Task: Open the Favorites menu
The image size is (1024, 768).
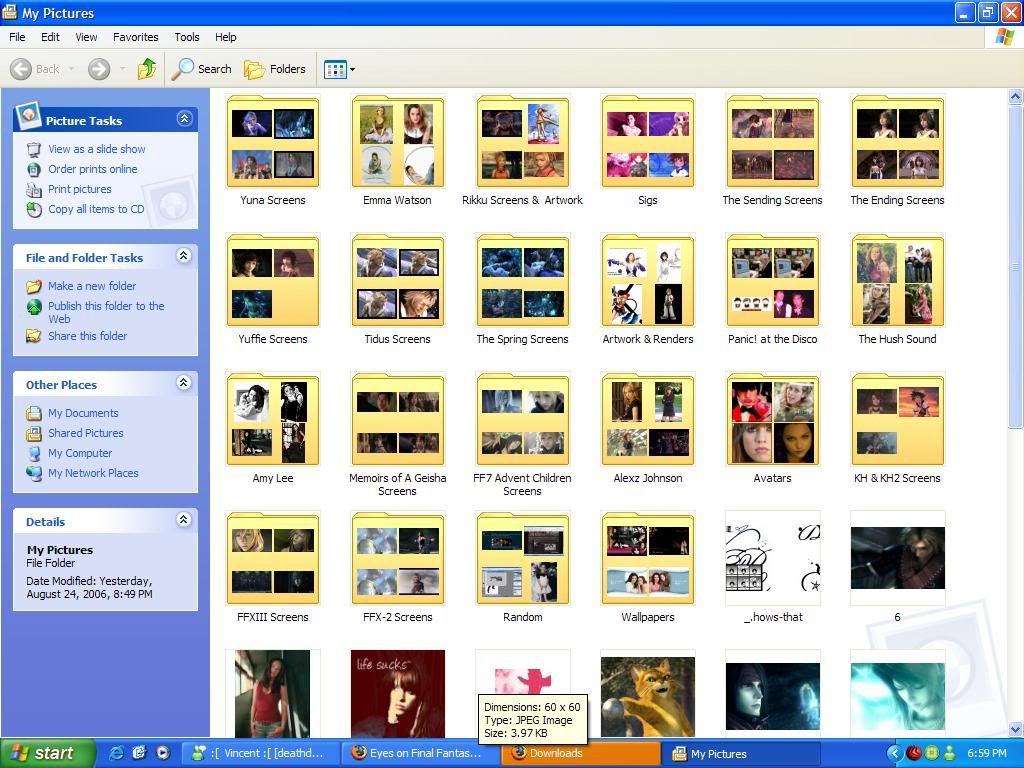Action: [136, 37]
